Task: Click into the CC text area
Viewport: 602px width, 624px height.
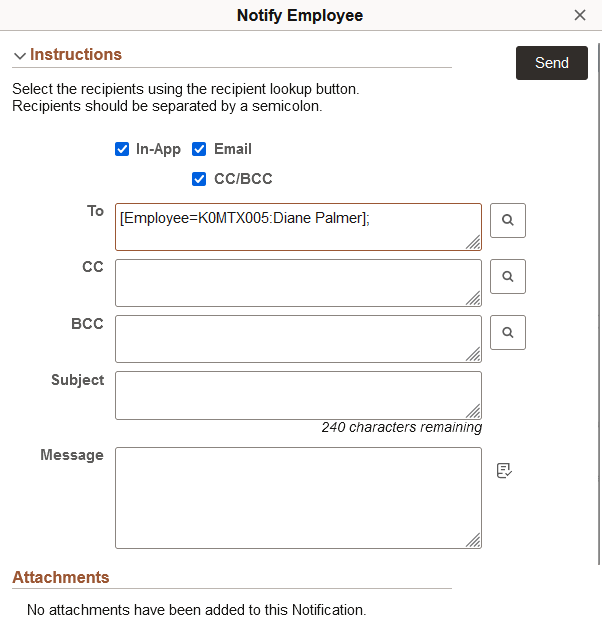Action: (x=298, y=283)
